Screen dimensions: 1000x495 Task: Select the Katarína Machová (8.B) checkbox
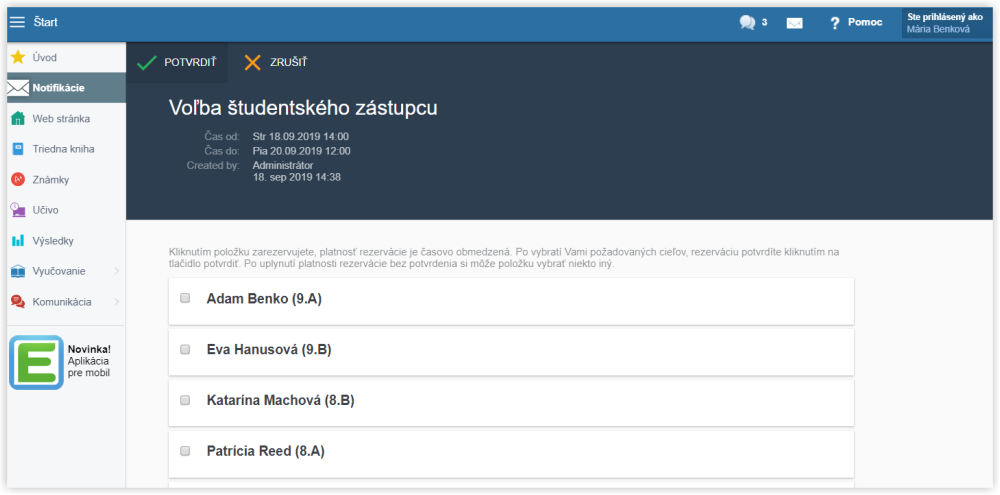185,400
